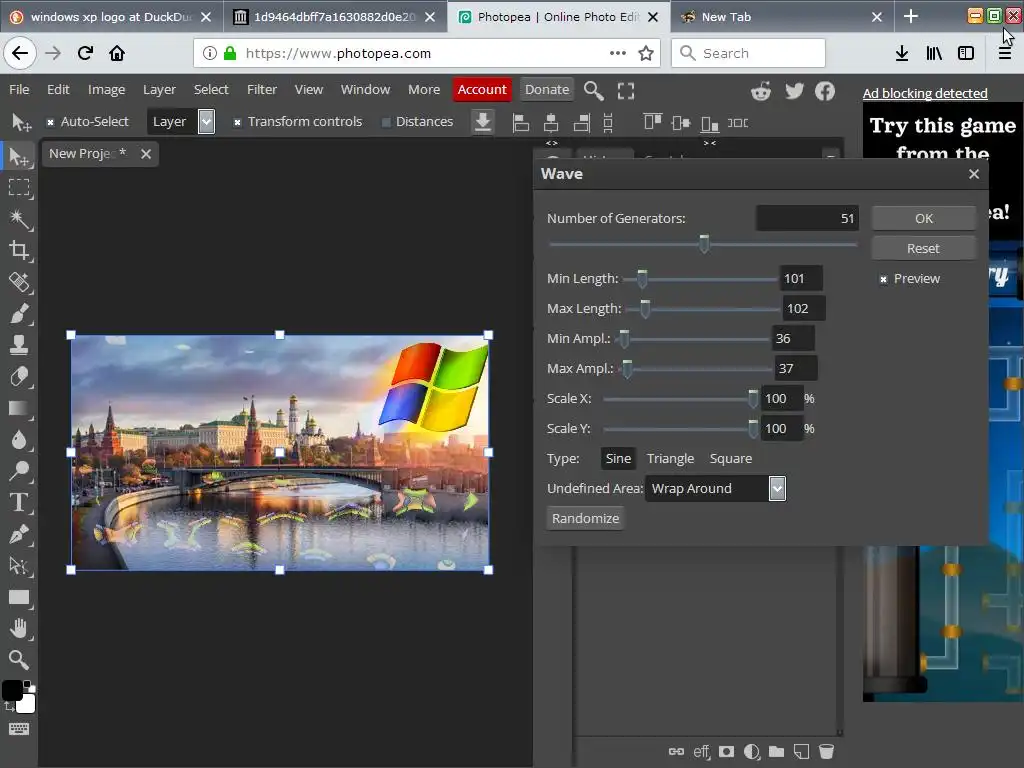Close the Wave dialog
Screen dimensions: 1024x768
click(974, 174)
